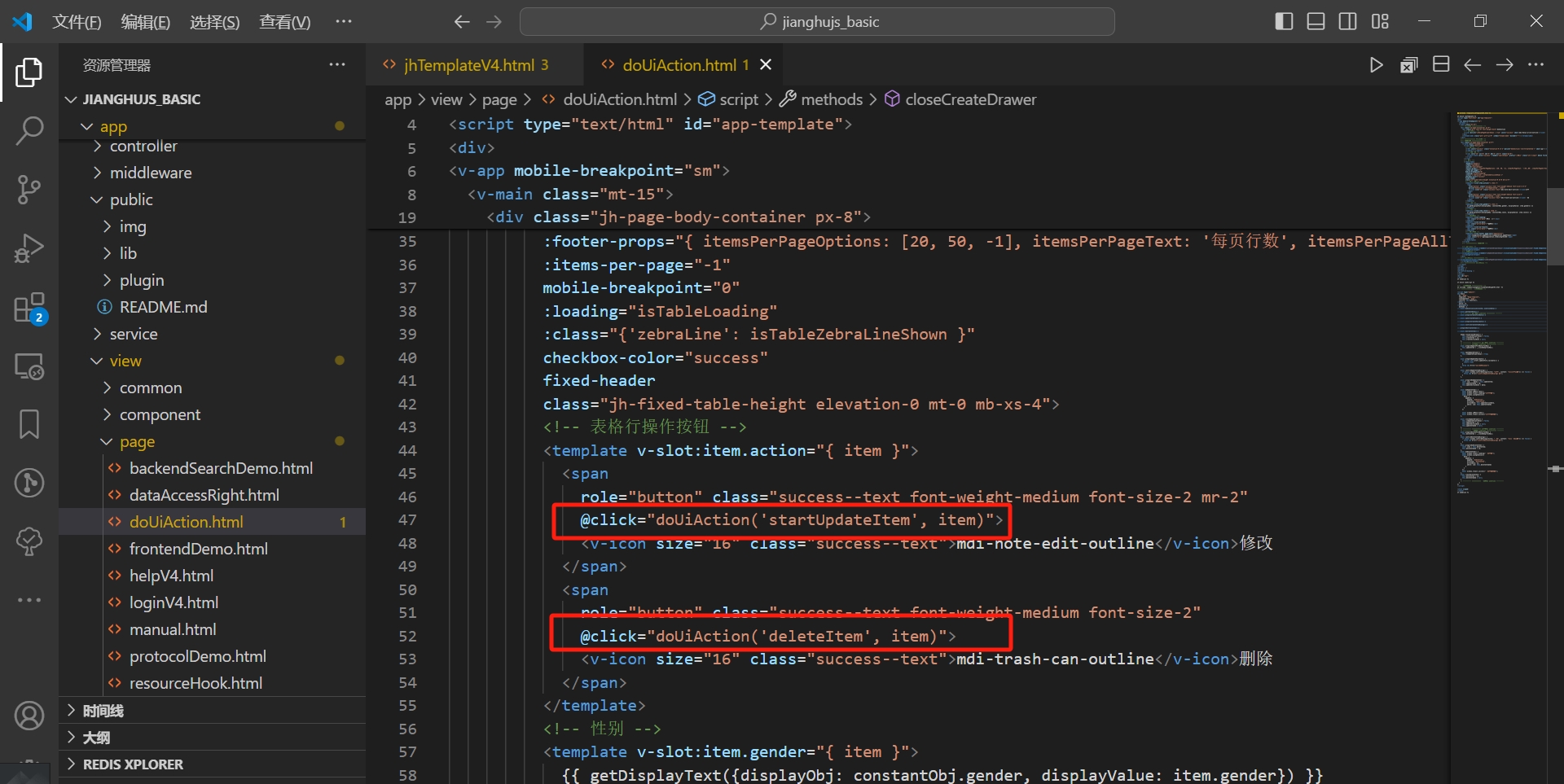Open the Search panel in the activity bar
Image resolution: width=1564 pixels, height=784 pixels.
click(x=29, y=130)
